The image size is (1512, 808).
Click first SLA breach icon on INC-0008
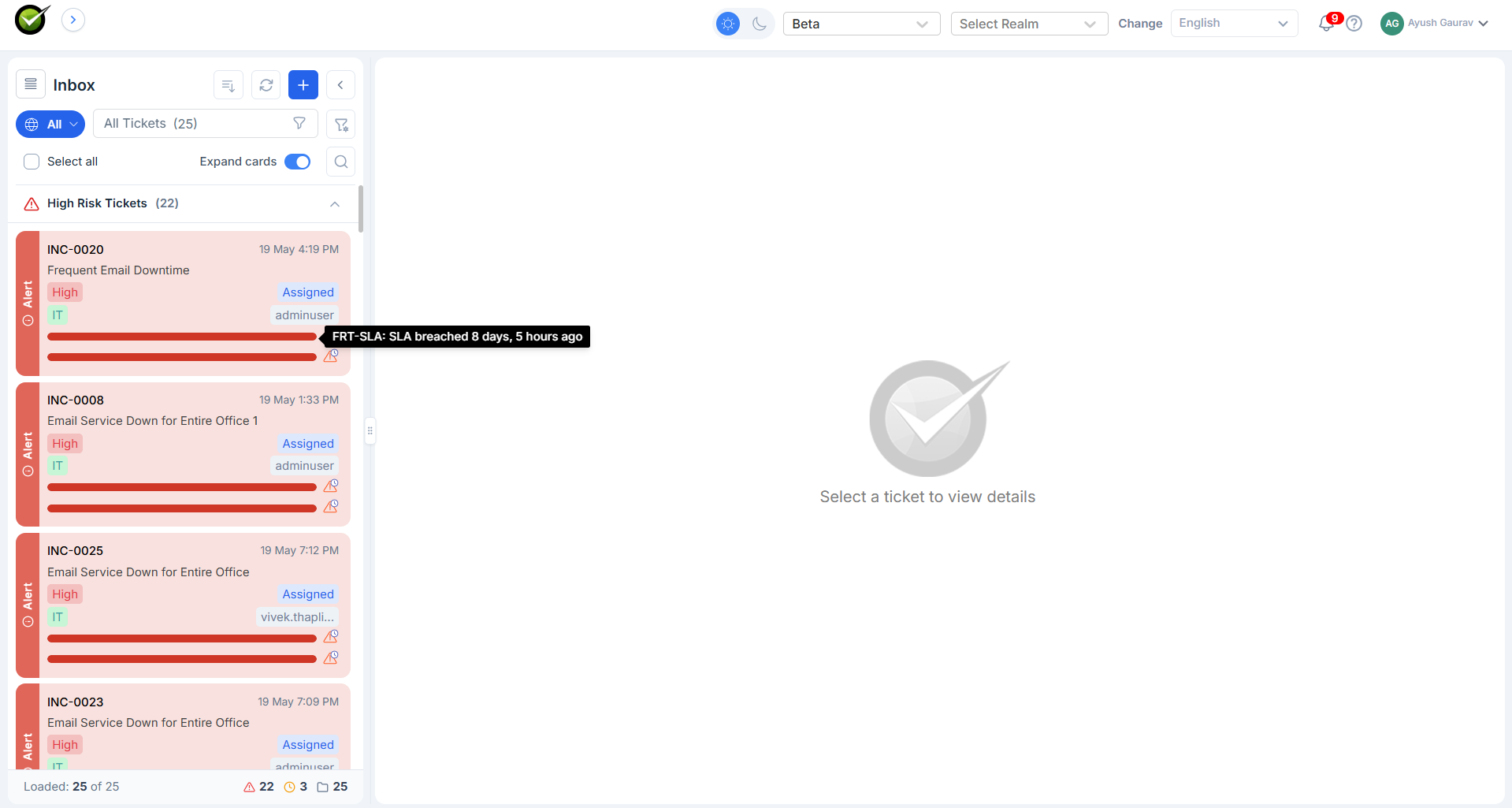331,486
